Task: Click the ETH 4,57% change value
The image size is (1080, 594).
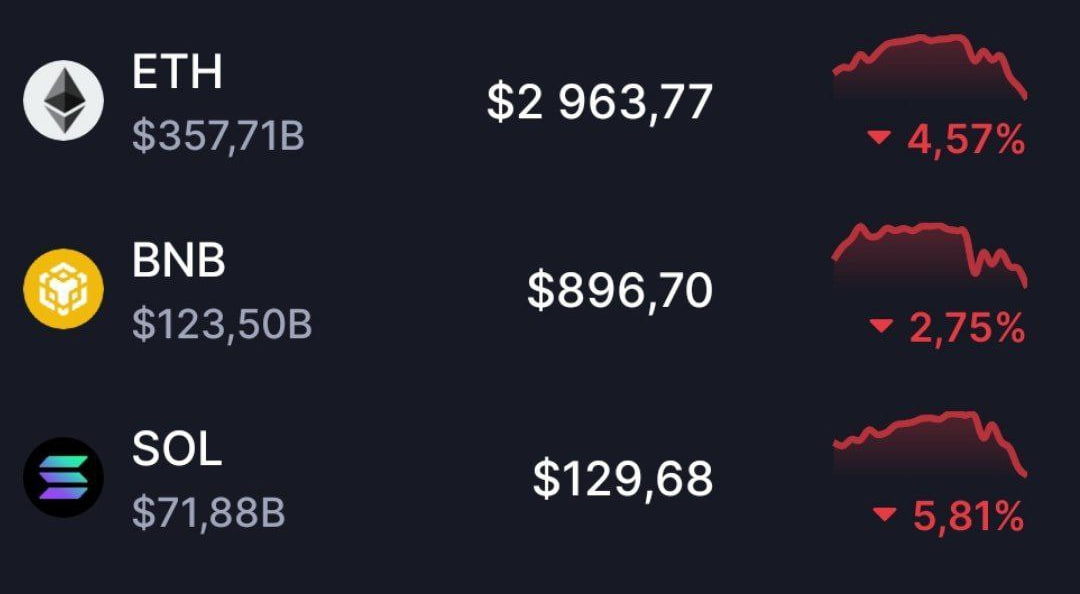Action: tap(966, 140)
